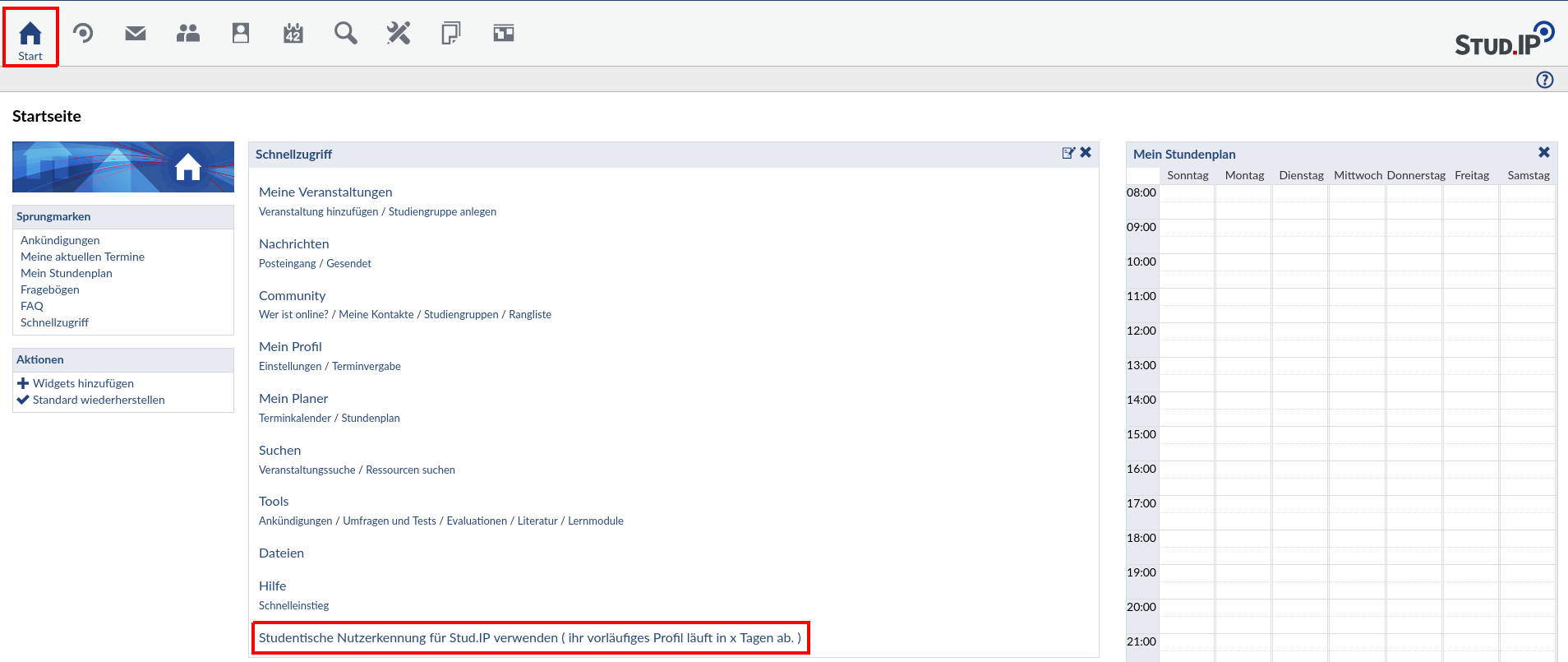Viewport: 1568px width, 662px height.
Task: Open the Tools icon in navigation bar
Action: (399, 34)
